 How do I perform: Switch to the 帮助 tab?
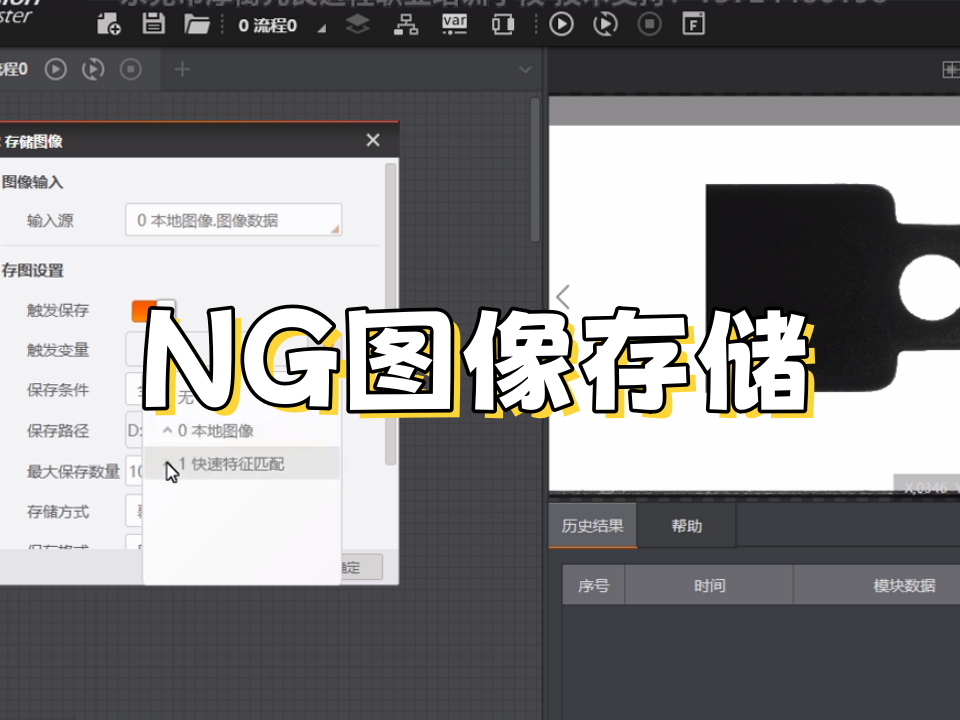(x=686, y=526)
